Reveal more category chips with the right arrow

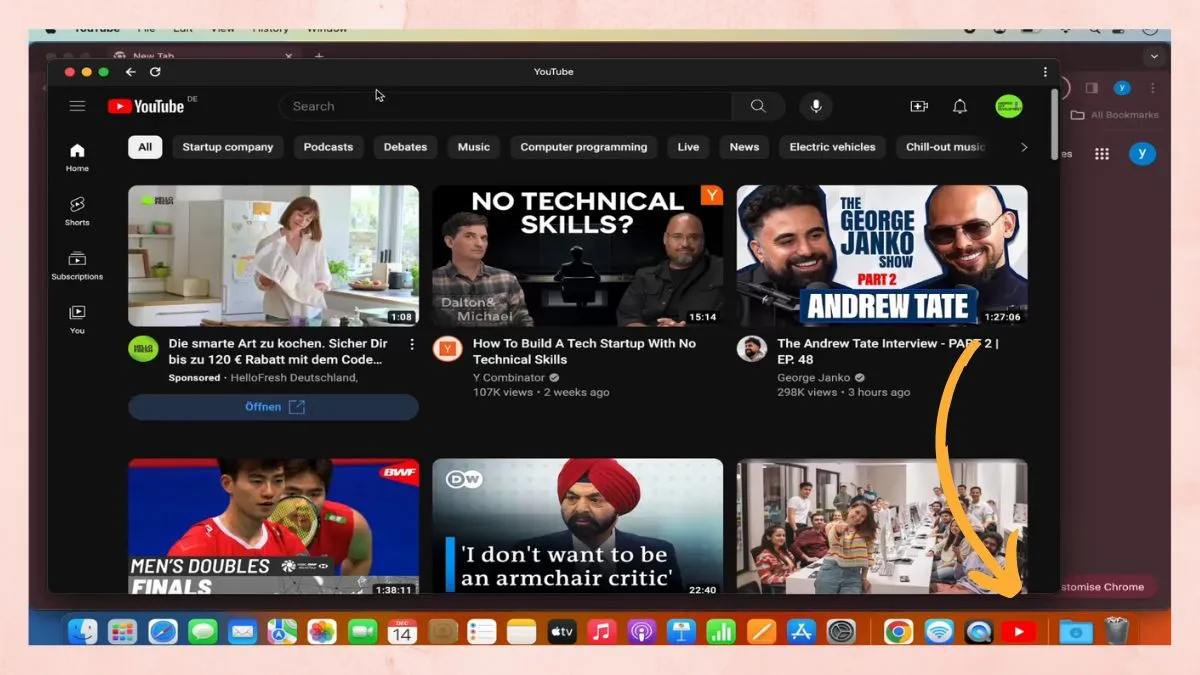pos(1024,147)
